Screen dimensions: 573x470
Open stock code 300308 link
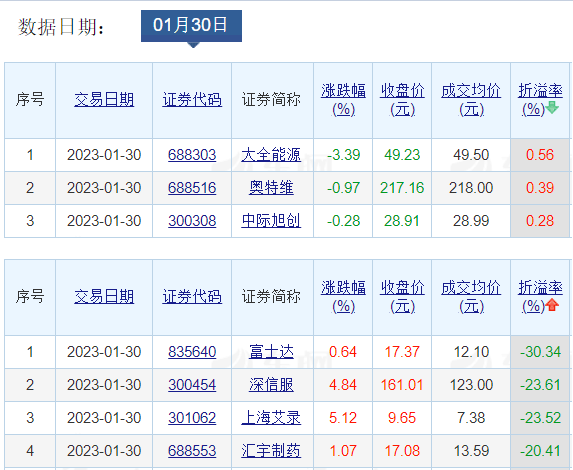point(192,221)
